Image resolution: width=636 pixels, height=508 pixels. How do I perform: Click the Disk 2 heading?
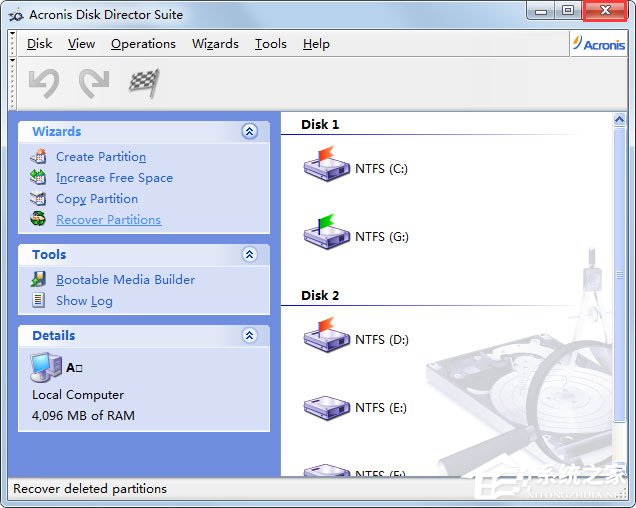coord(320,295)
